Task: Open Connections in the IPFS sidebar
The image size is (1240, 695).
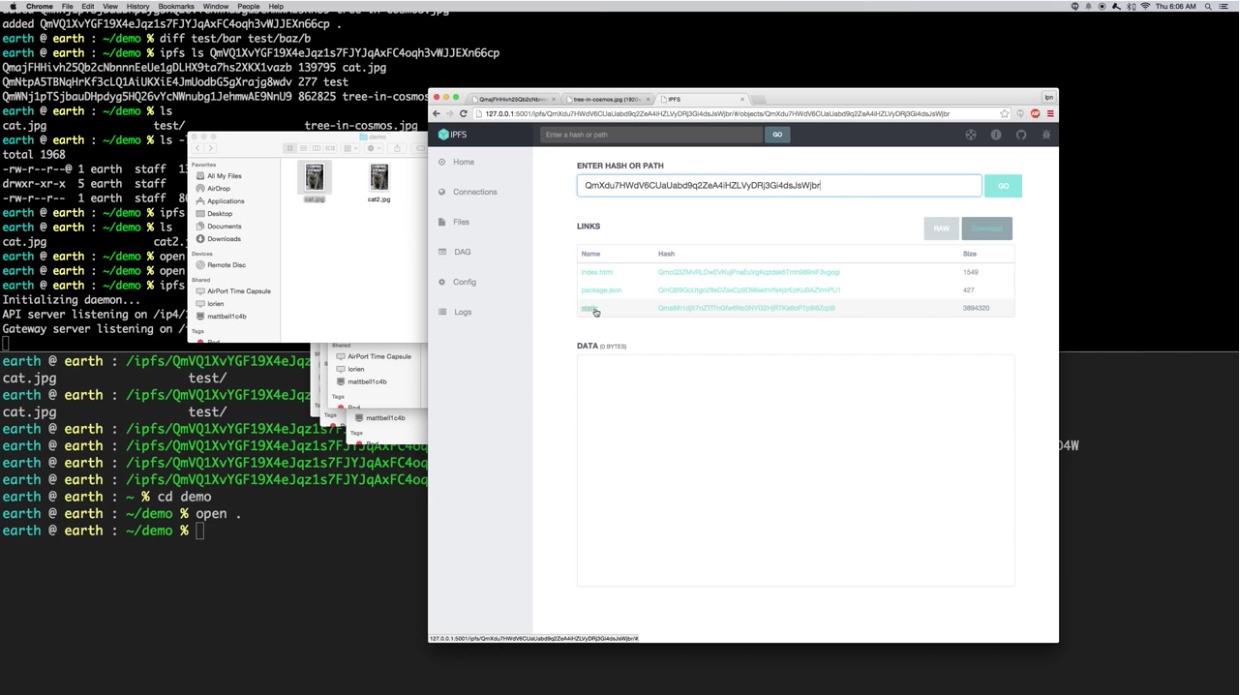Action: [x=474, y=192]
